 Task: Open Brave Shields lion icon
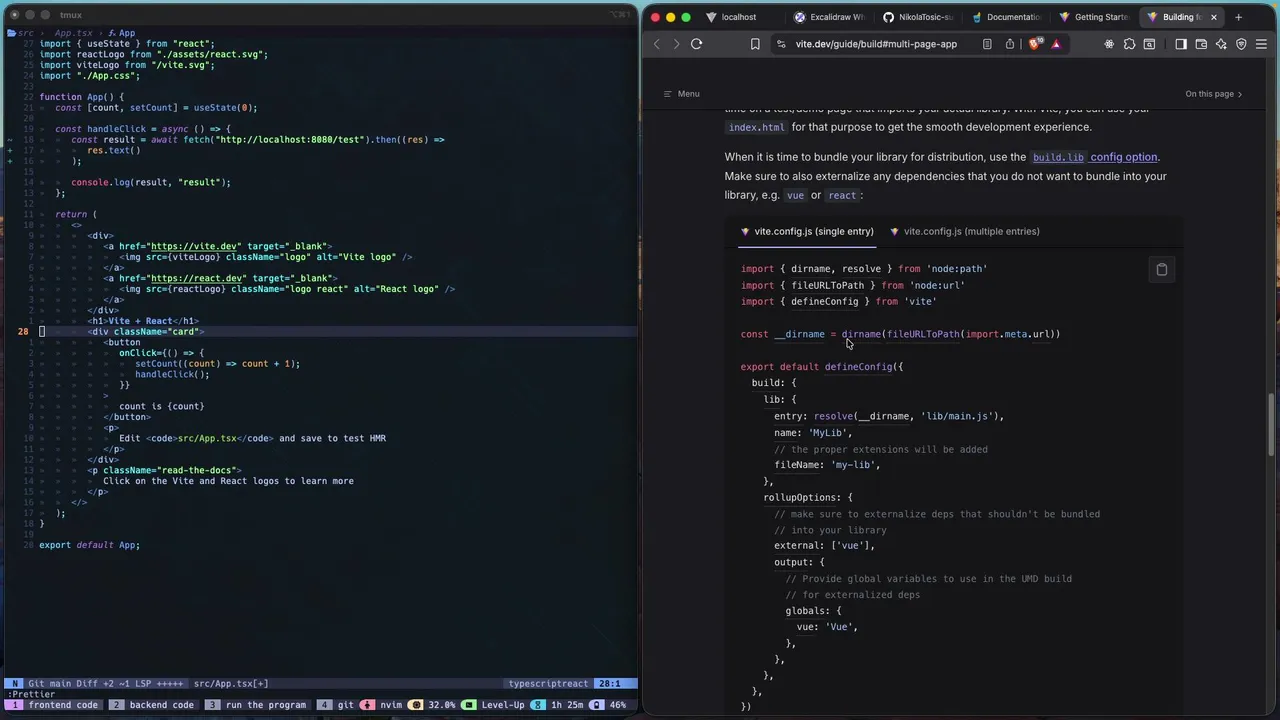click(x=1035, y=44)
